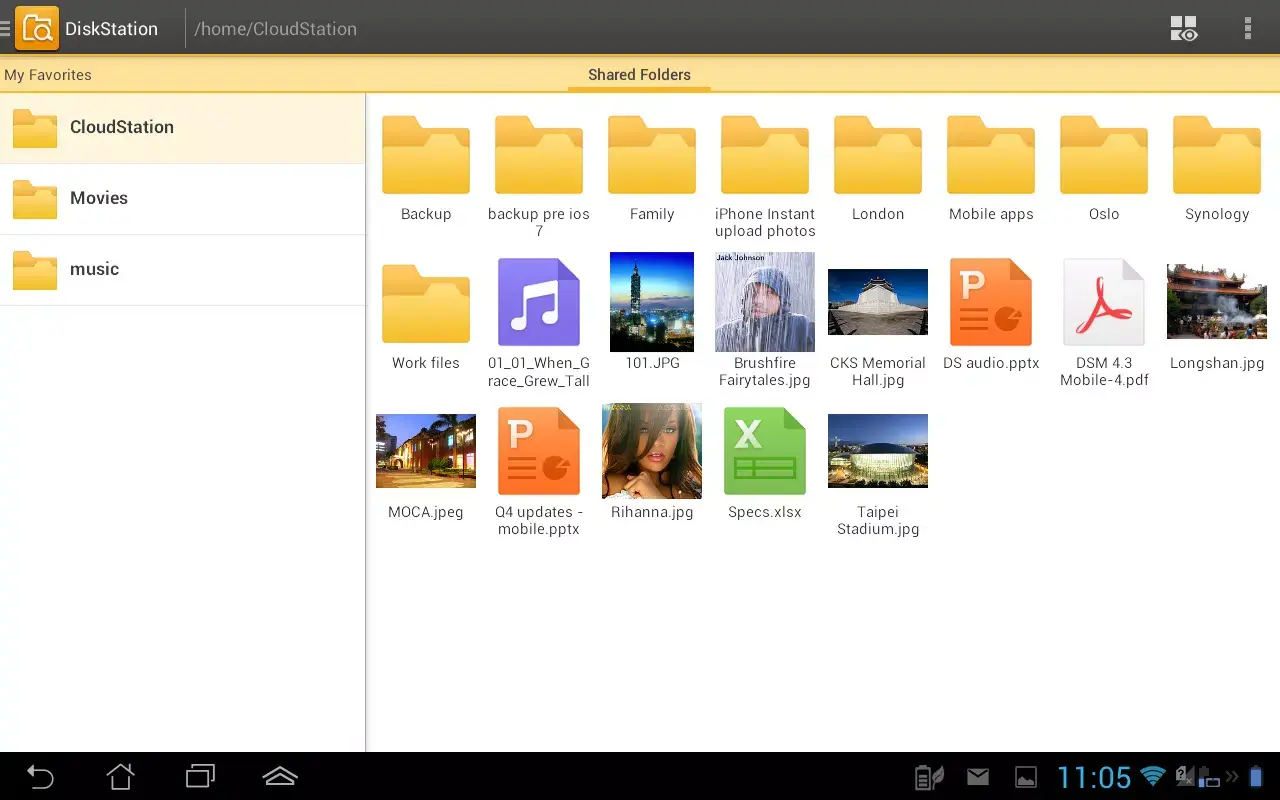1280x800 pixels.
Task: Select the music folder in sidebar
Action: pyautogui.click(x=93, y=269)
